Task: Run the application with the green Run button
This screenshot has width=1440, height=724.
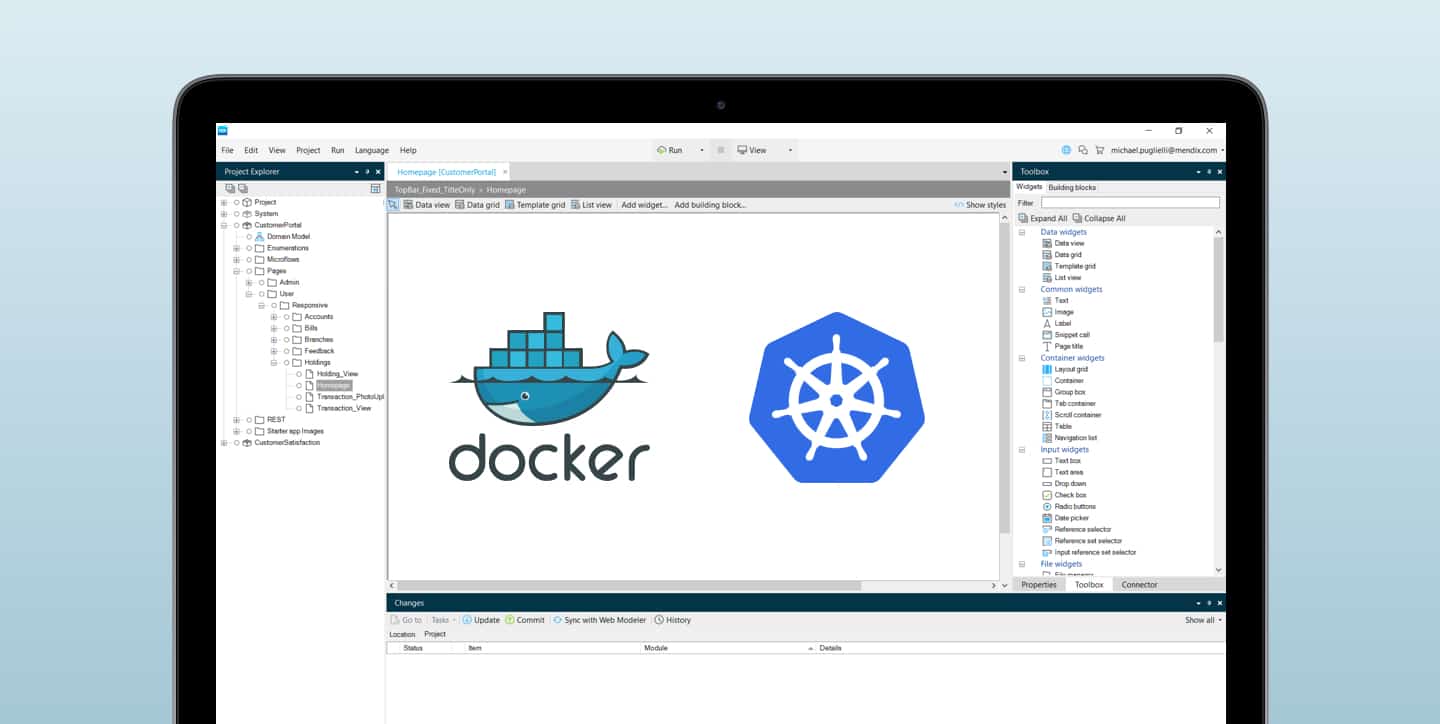Action: (669, 149)
